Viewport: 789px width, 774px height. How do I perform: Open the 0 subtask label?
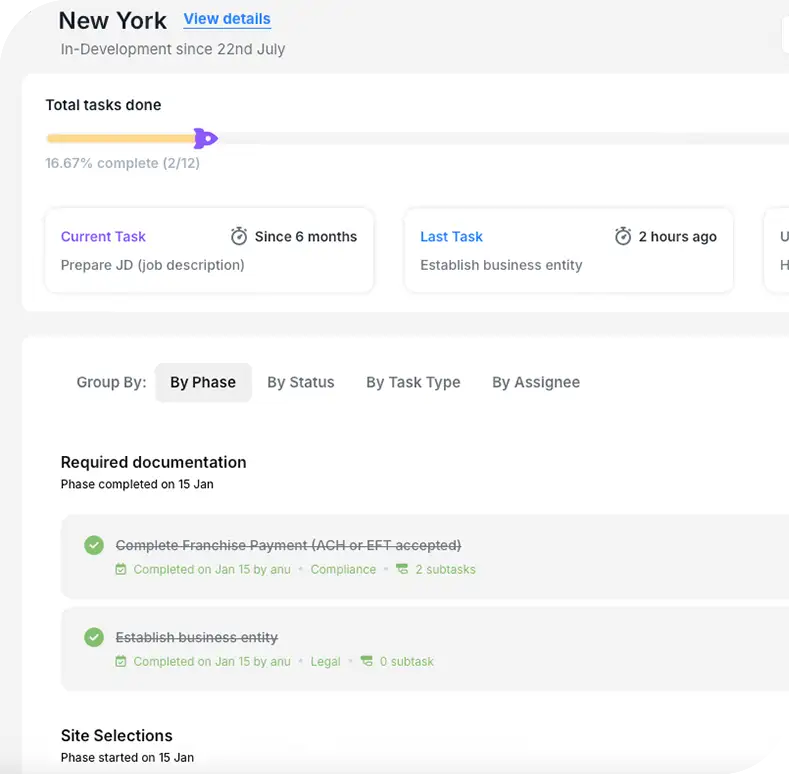[407, 661]
